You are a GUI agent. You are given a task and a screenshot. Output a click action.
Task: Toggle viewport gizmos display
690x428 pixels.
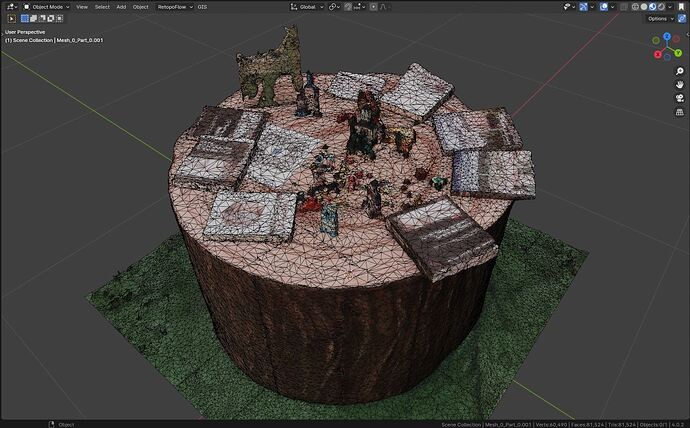(x=584, y=7)
